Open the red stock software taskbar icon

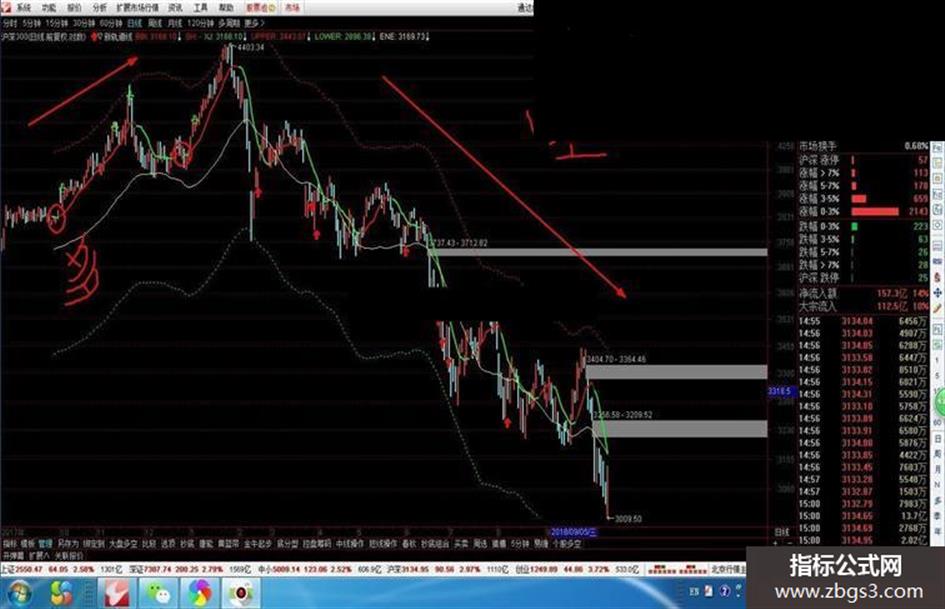point(118,593)
